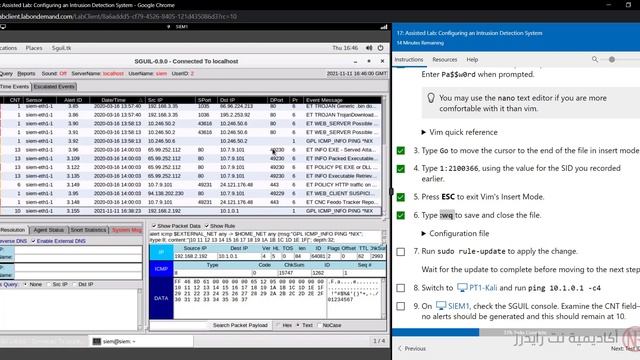The width and height of the screenshot is (640, 360).
Task: Switch to Snort Statistics tab
Action: (88, 230)
